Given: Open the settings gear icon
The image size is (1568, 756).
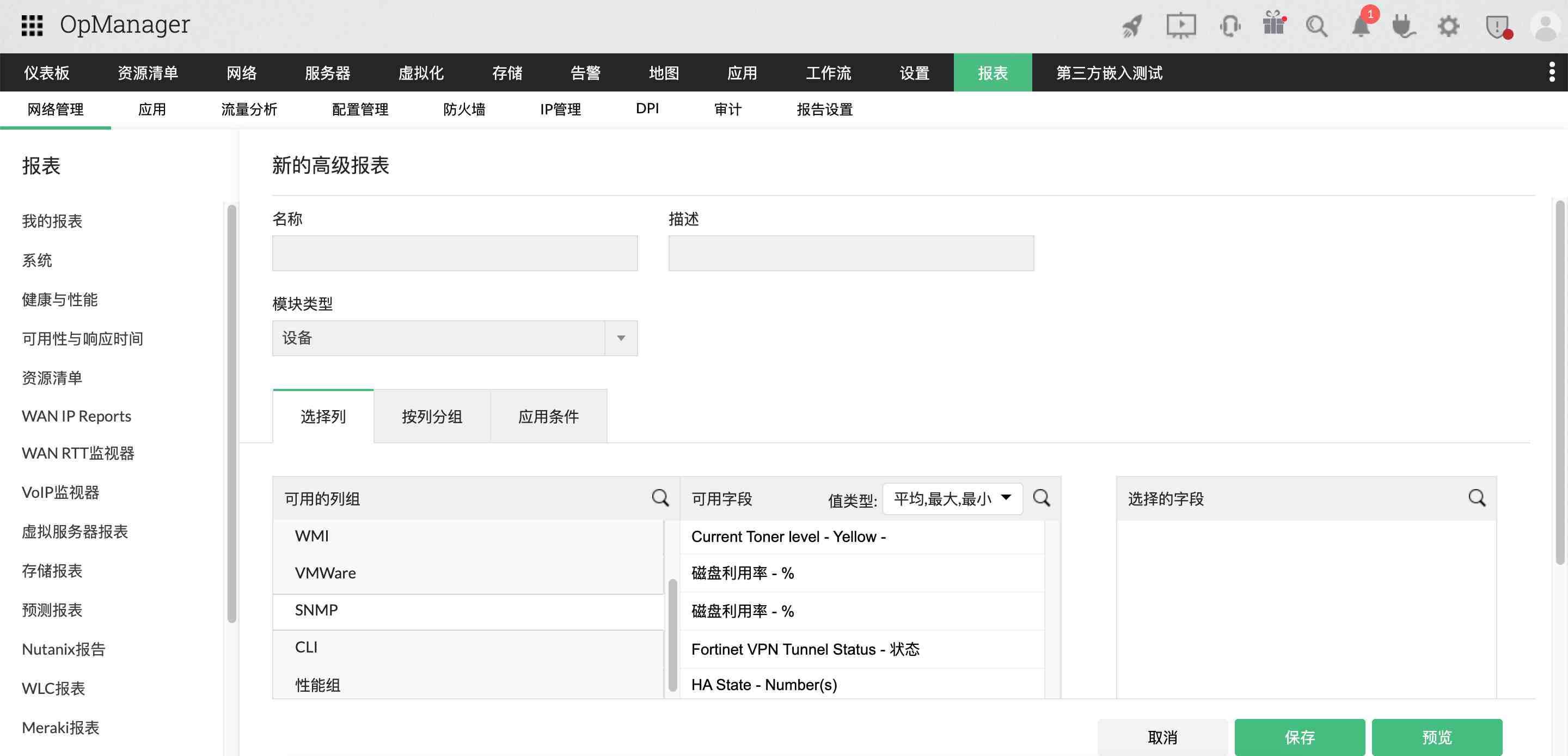Looking at the screenshot, I should tap(1449, 26).
